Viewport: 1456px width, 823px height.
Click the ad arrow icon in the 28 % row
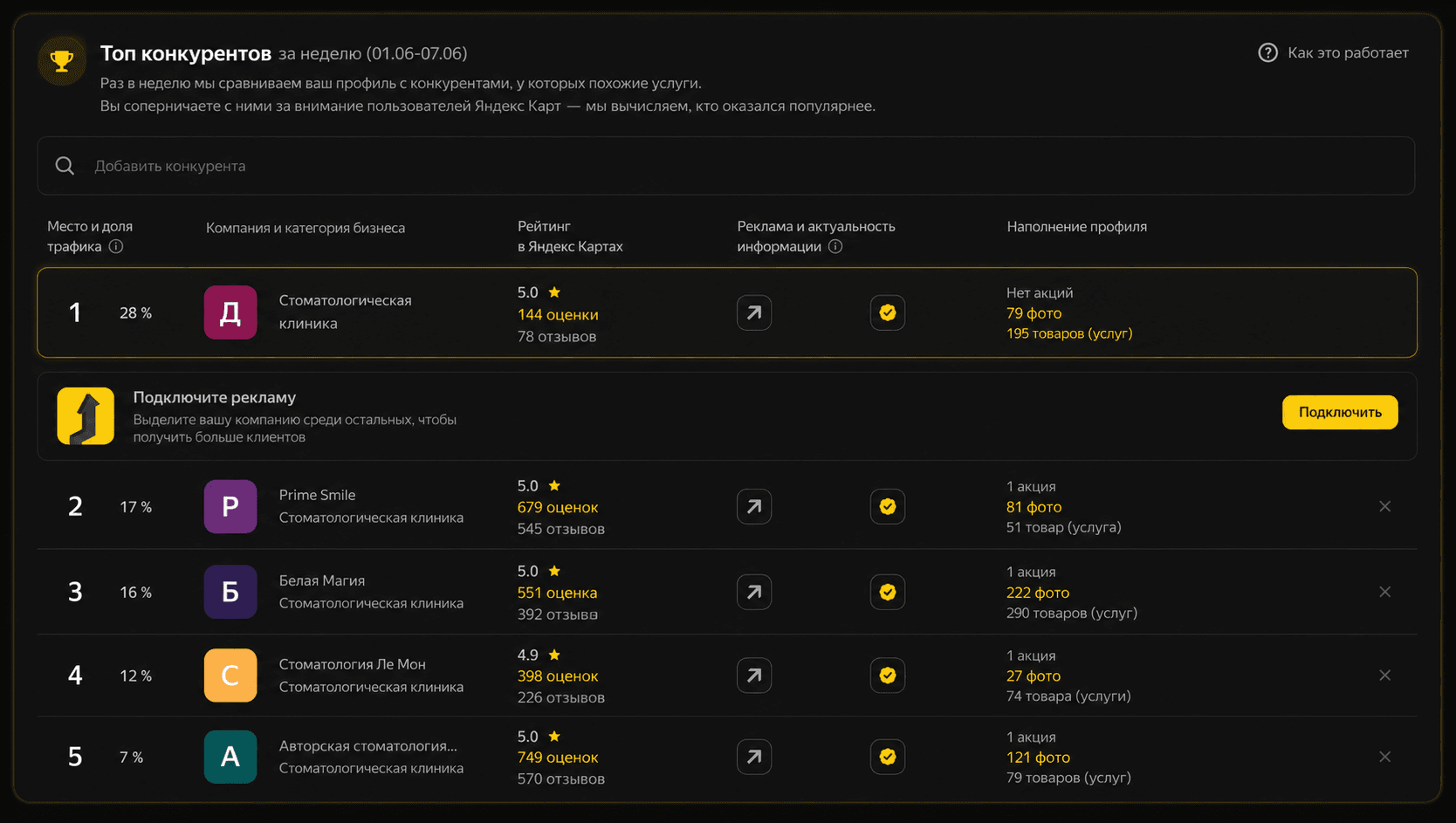[754, 312]
